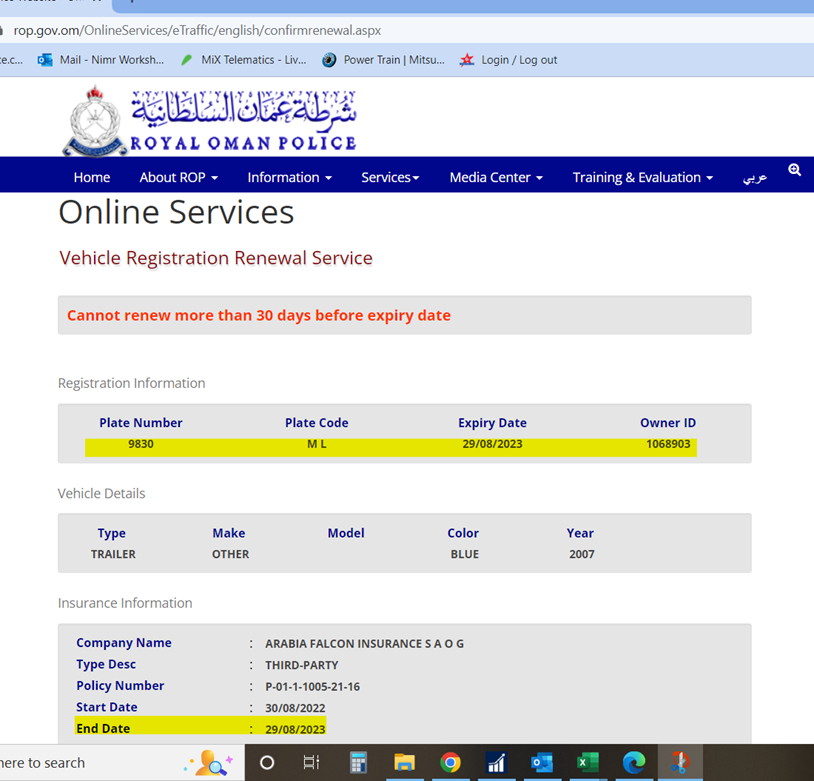Open Outlook from the taskbar
The height and width of the screenshot is (781, 814).
click(x=542, y=763)
